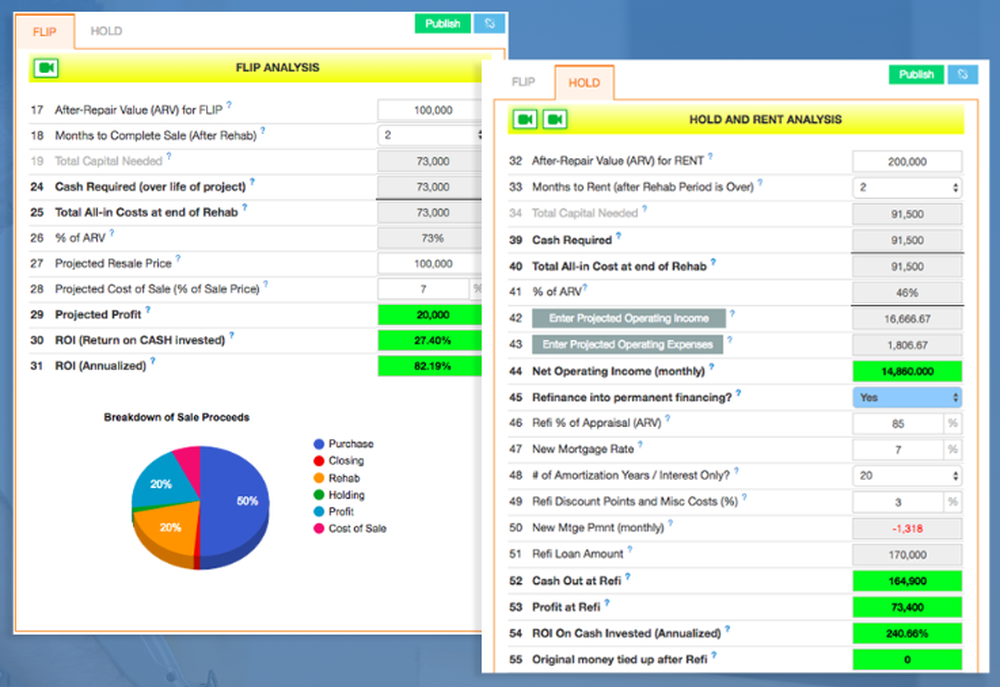Click New Mortgage Rate input field

(x=898, y=450)
